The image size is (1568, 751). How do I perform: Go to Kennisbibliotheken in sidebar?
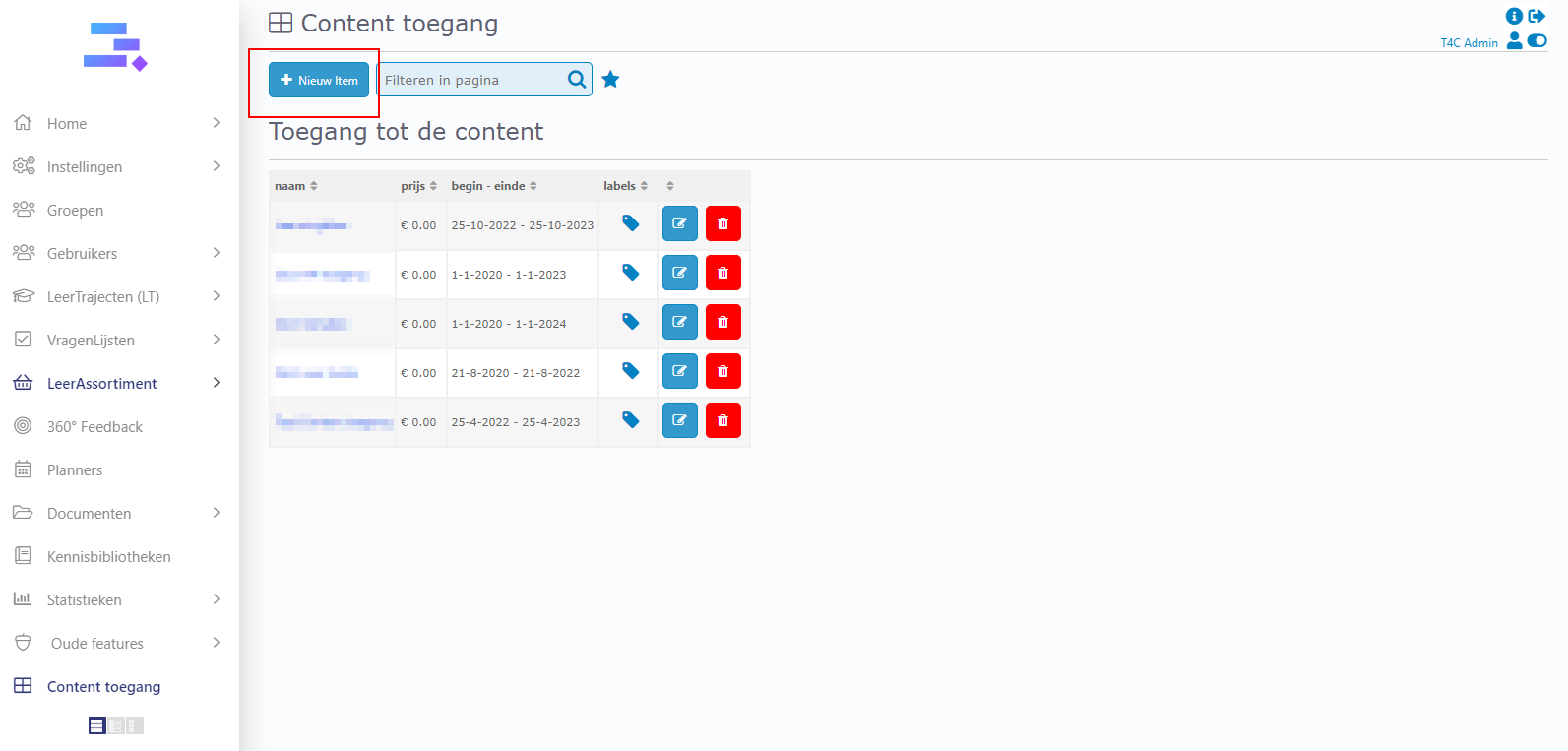(108, 556)
